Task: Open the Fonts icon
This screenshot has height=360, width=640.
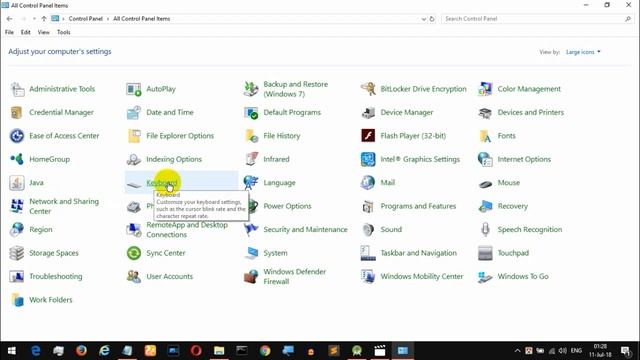Action: tap(485, 136)
